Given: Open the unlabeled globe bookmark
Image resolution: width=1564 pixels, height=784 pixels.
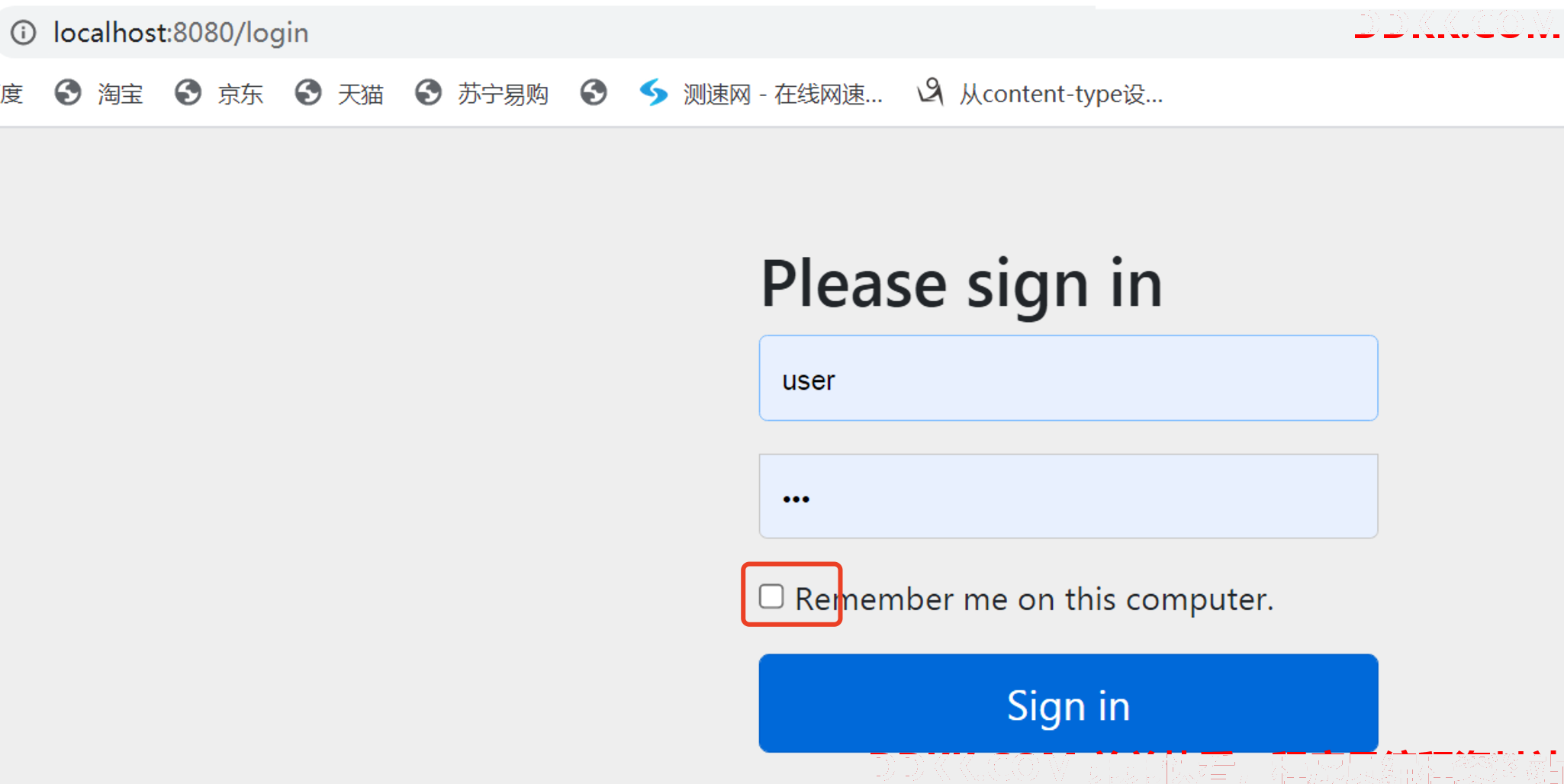Looking at the screenshot, I should 593,93.
